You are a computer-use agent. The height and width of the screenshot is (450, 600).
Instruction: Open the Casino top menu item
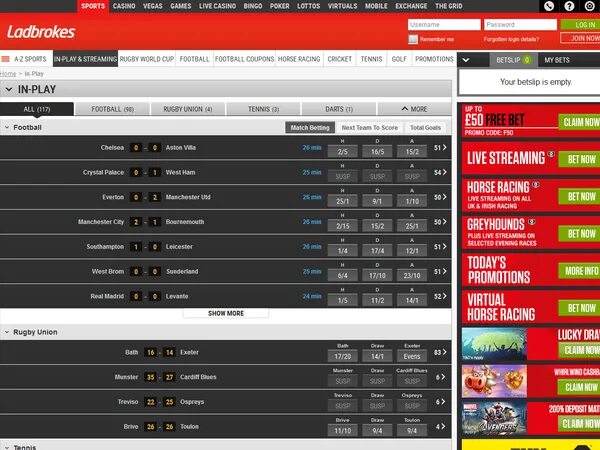124,6
